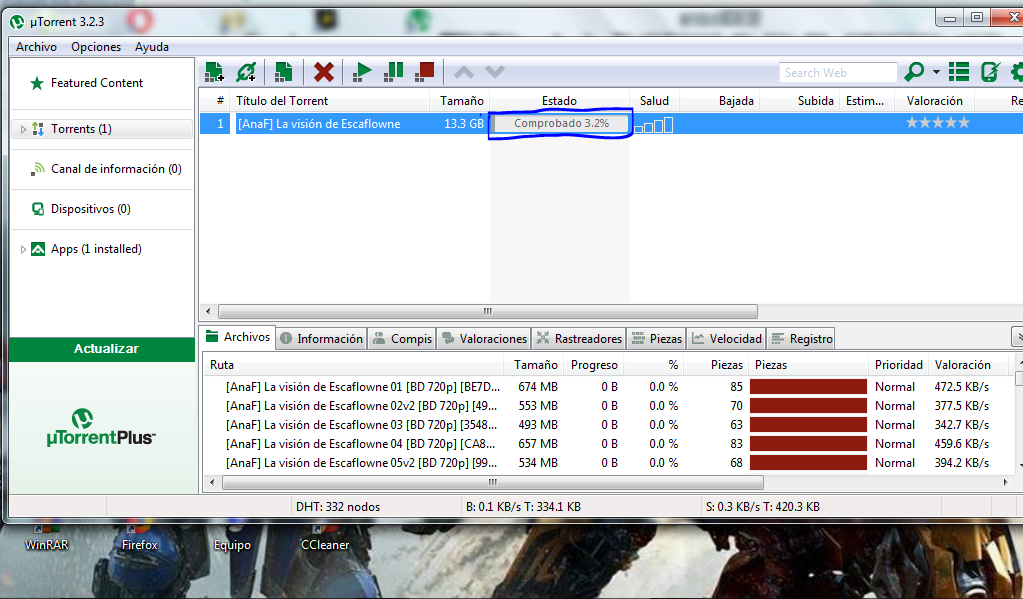Select Escaflowne 04 file row
The image size is (1023, 599).
pyautogui.click(x=607, y=444)
